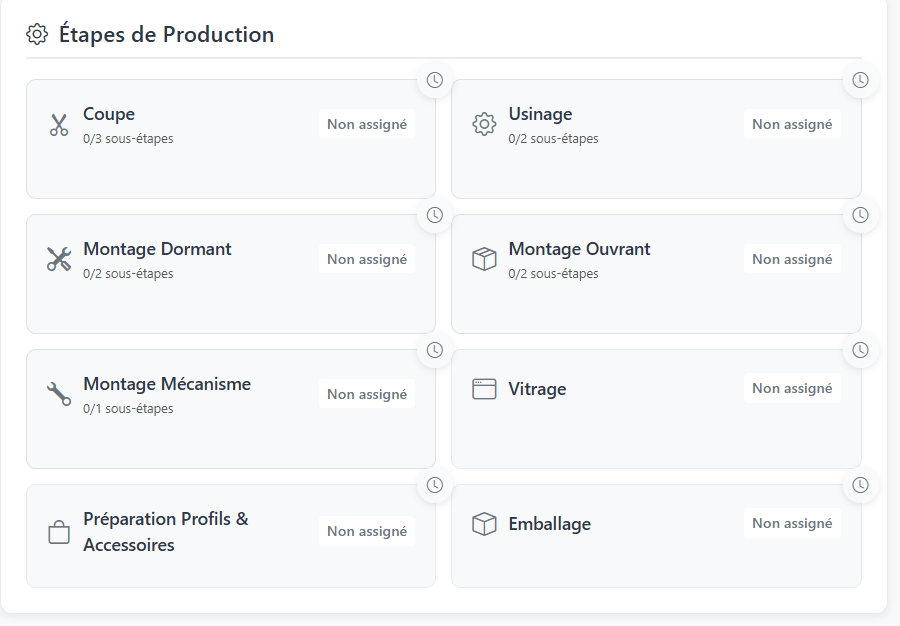Click the gear icon next to Étapes de Production

[37, 35]
